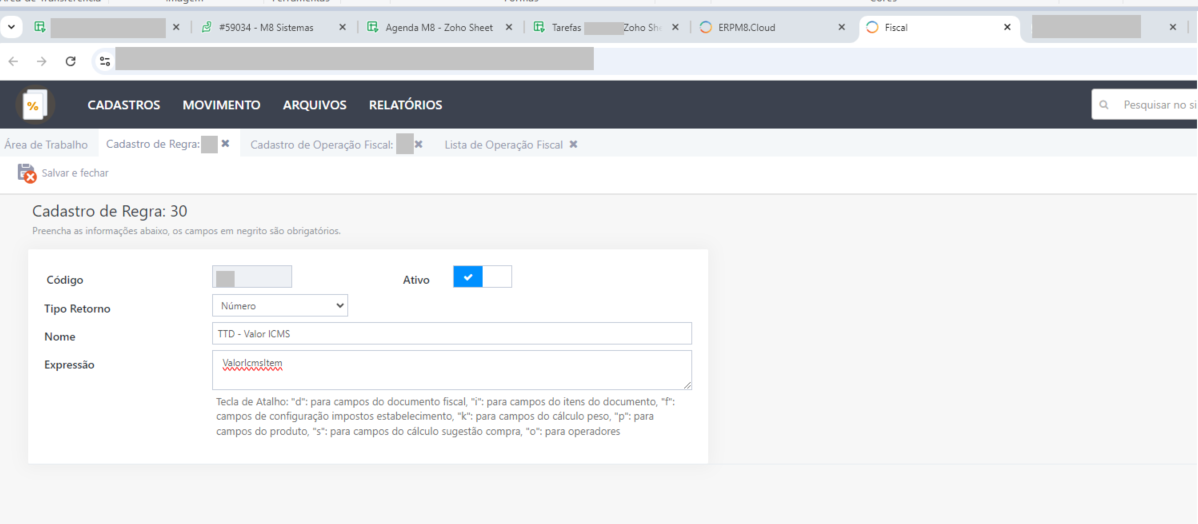This screenshot has height=524, width=1198.
Task: Click the Salvar e fechar save icon
Action: pos(27,173)
